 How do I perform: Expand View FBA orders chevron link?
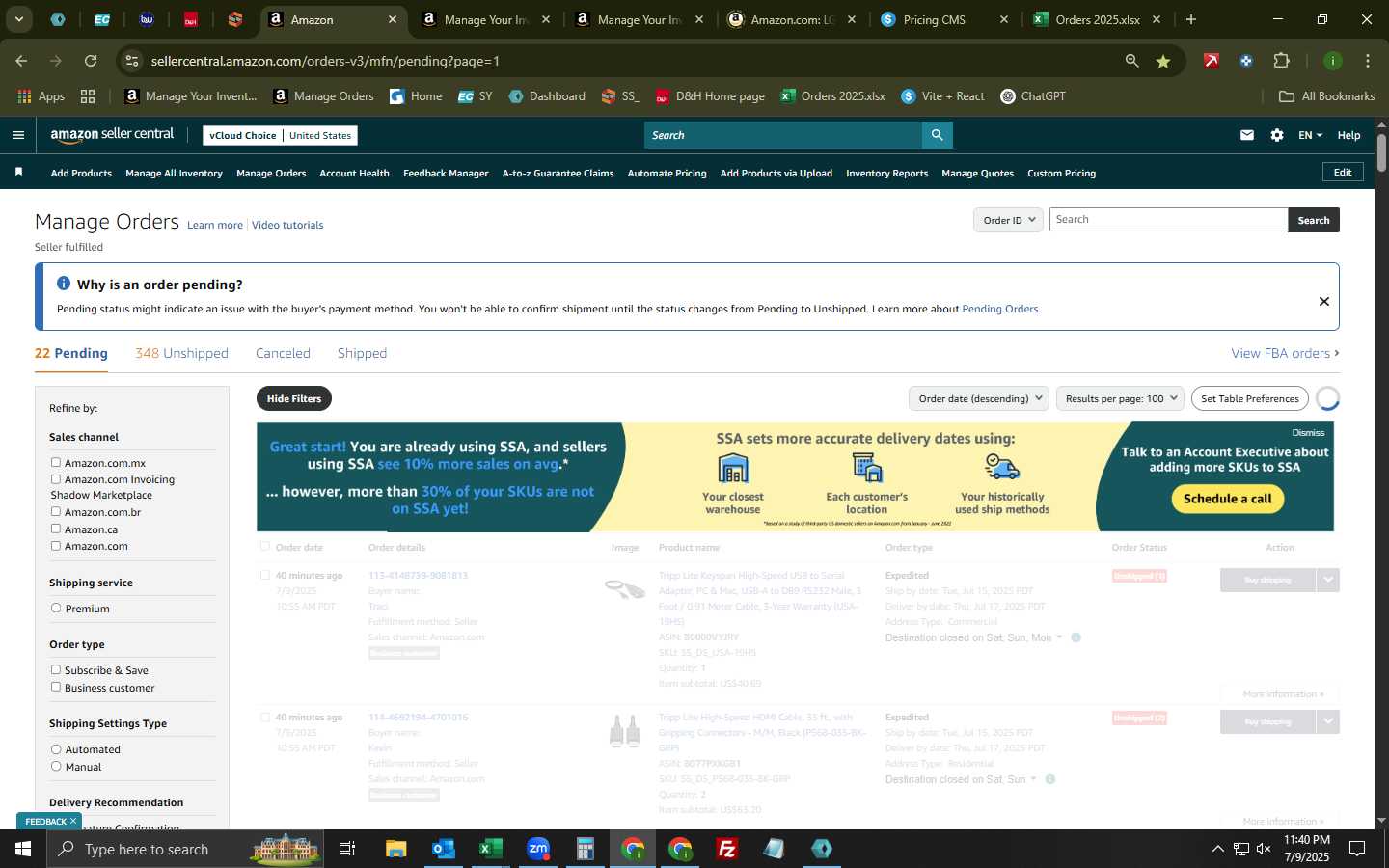tap(1285, 353)
